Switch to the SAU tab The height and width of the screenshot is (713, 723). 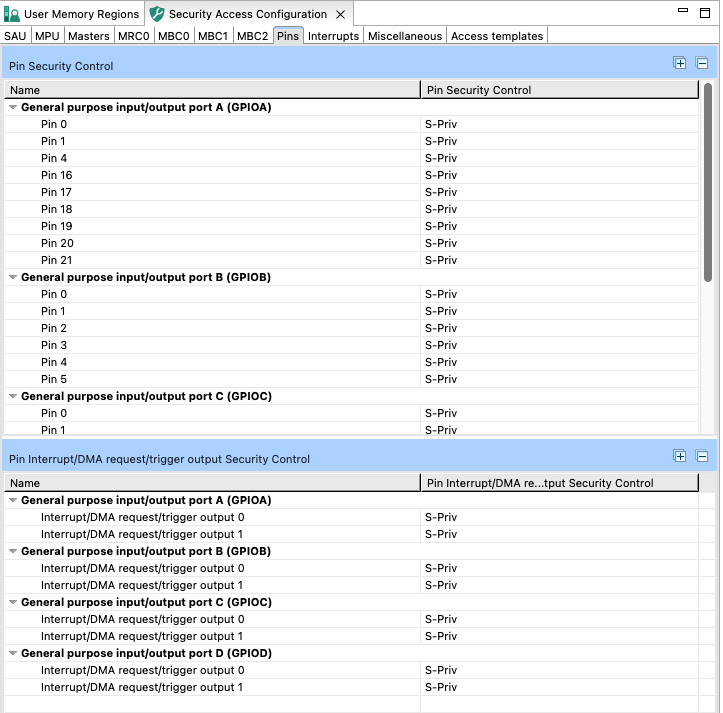coord(15,36)
